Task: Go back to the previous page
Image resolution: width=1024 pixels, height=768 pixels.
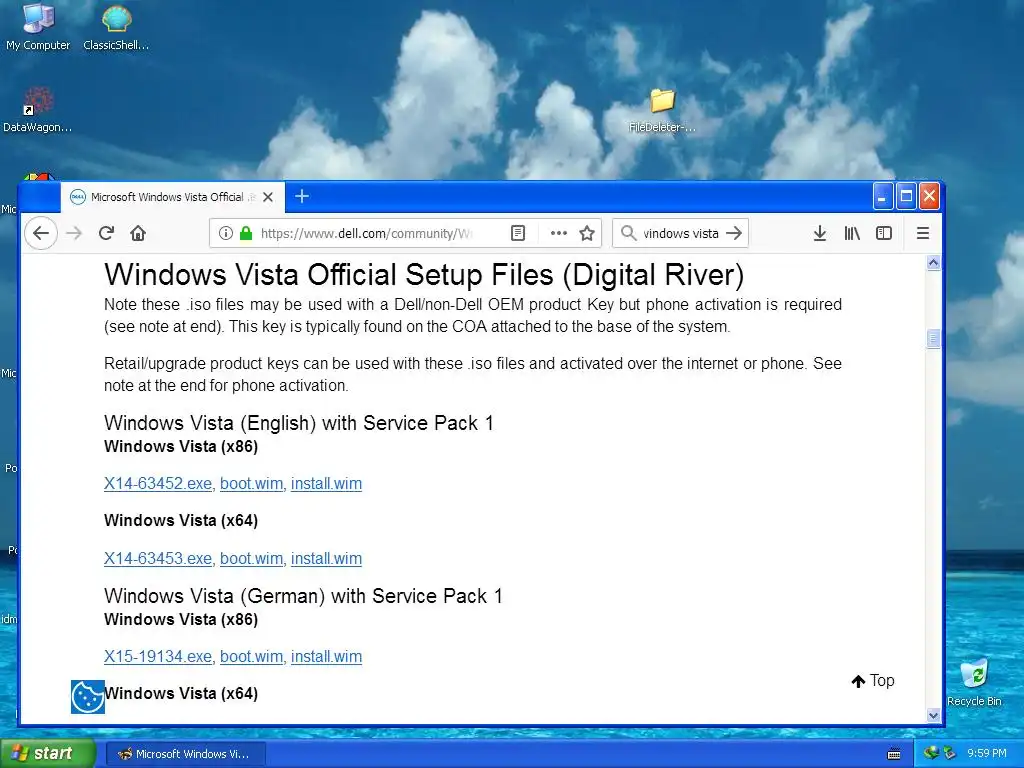Action: pyautogui.click(x=40, y=233)
